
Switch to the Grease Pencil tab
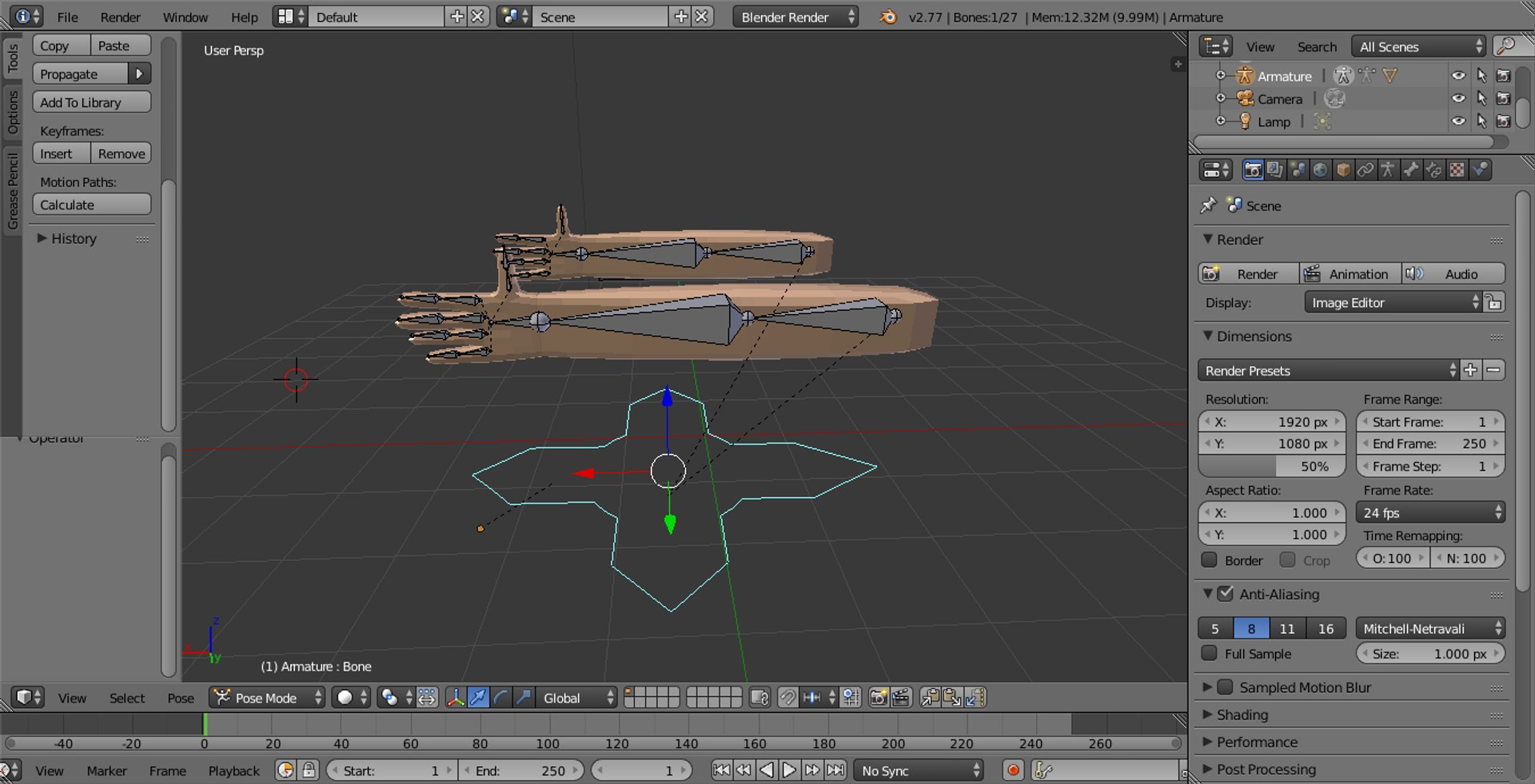pyautogui.click(x=12, y=192)
